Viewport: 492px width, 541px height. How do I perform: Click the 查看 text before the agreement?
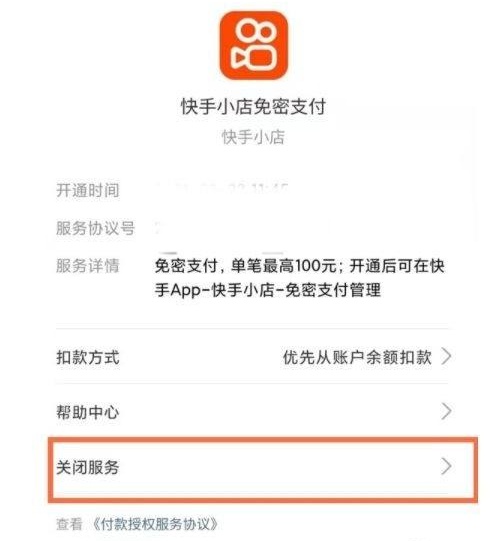(69, 524)
